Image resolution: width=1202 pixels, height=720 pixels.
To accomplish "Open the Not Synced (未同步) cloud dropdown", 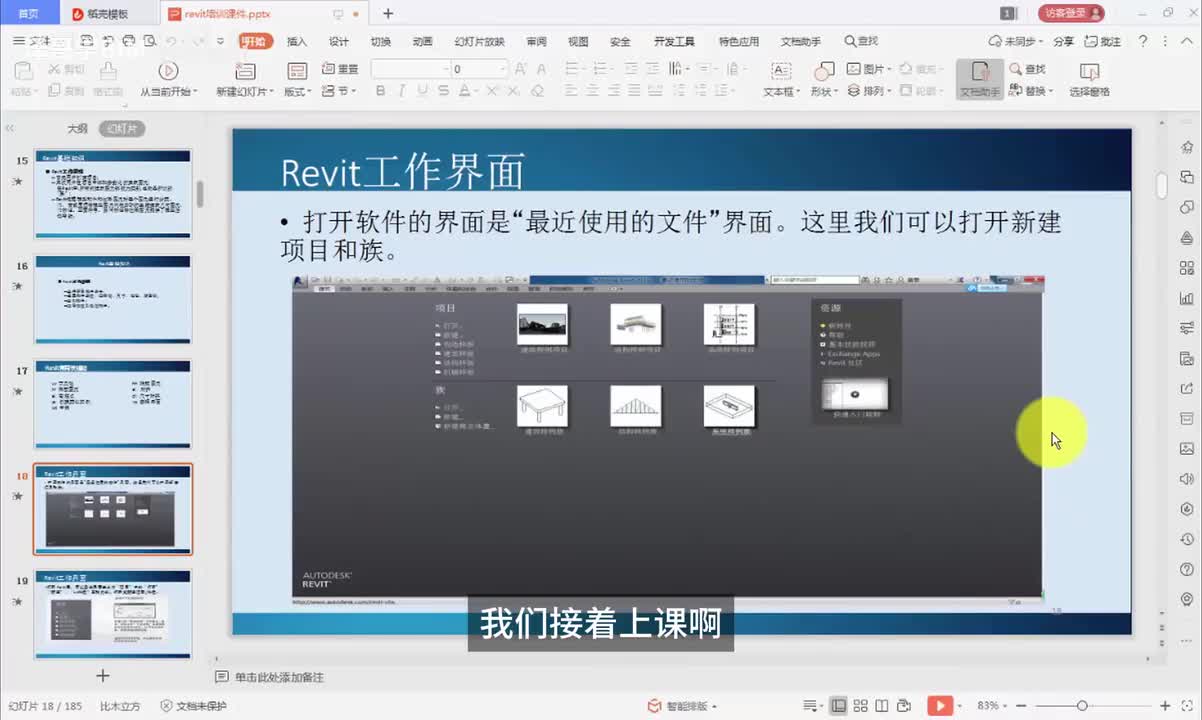I will click(1015, 41).
